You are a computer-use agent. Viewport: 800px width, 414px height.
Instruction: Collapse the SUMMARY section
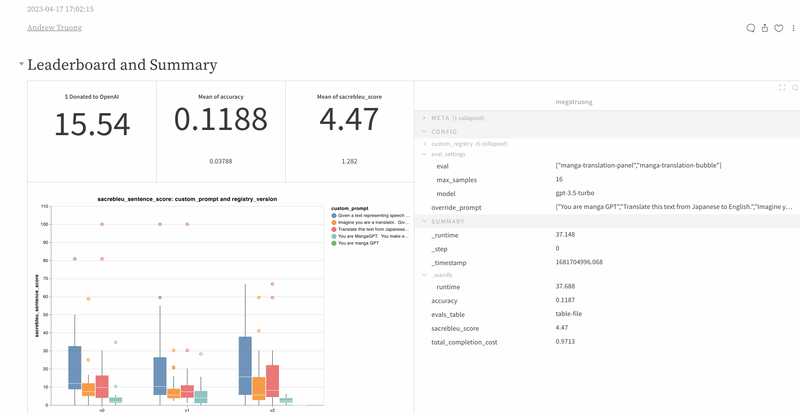point(424,221)
